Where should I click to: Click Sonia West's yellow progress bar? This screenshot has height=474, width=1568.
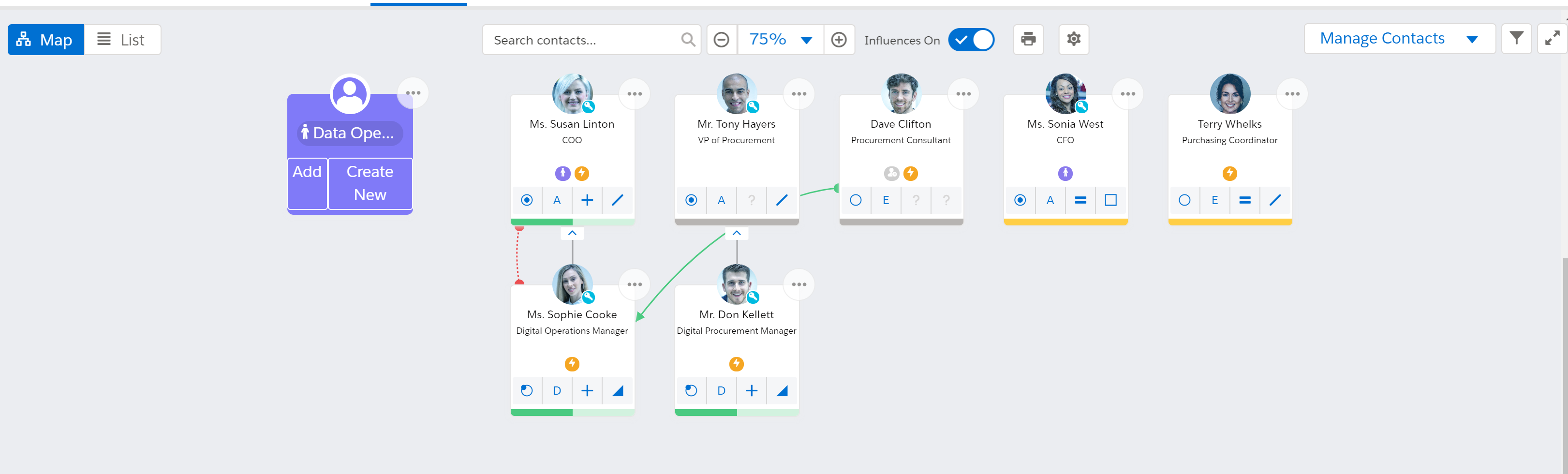(1065, 222)
